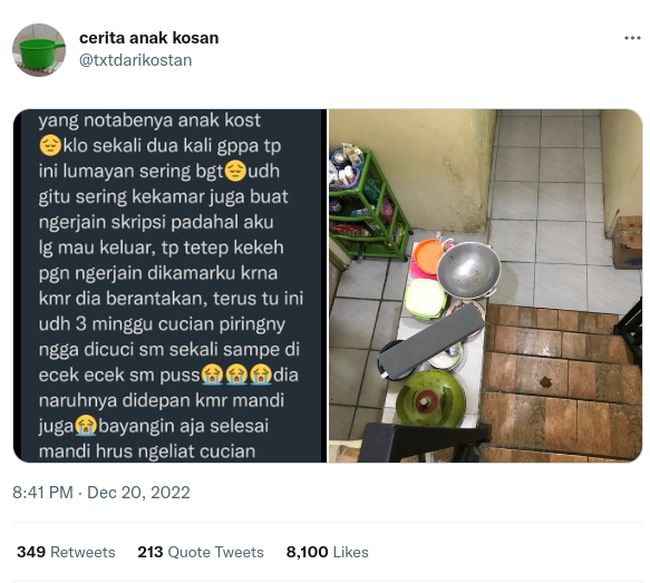650x583 pixels.
Task: Open the cerita anak kosan profile name
Action: [149, 38]
